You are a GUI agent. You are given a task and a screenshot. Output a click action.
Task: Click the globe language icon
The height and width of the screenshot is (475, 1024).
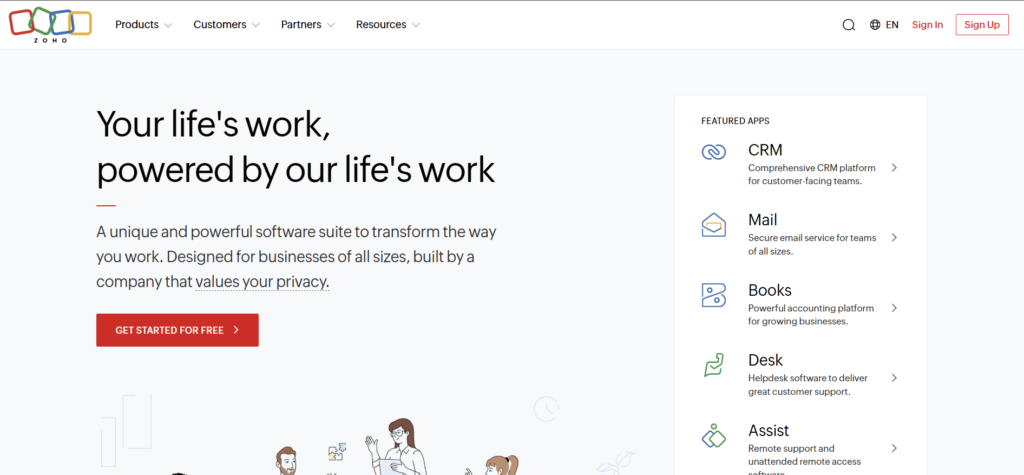click(x=875, y=25)
